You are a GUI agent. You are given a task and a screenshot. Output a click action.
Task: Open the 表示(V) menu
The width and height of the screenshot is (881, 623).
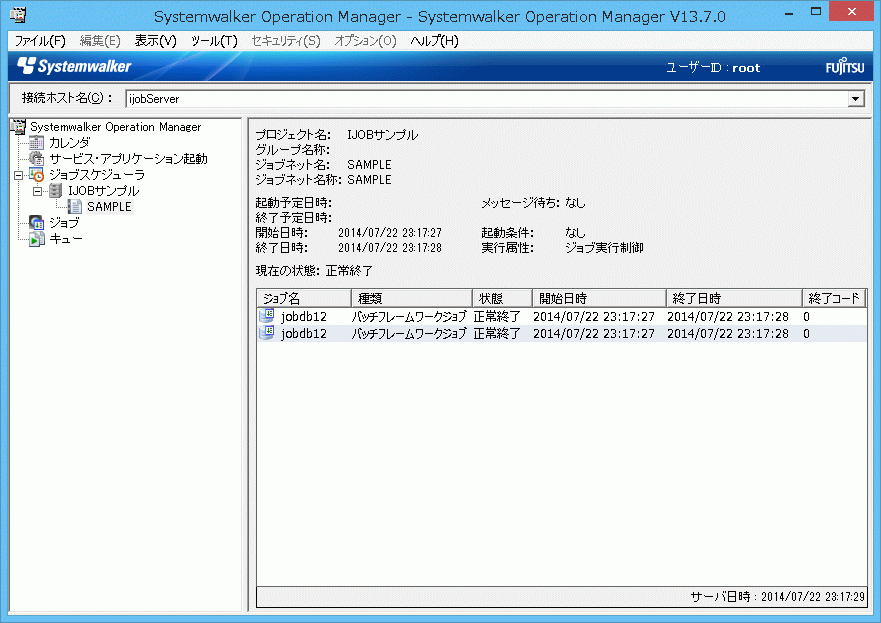pos(155,41)
